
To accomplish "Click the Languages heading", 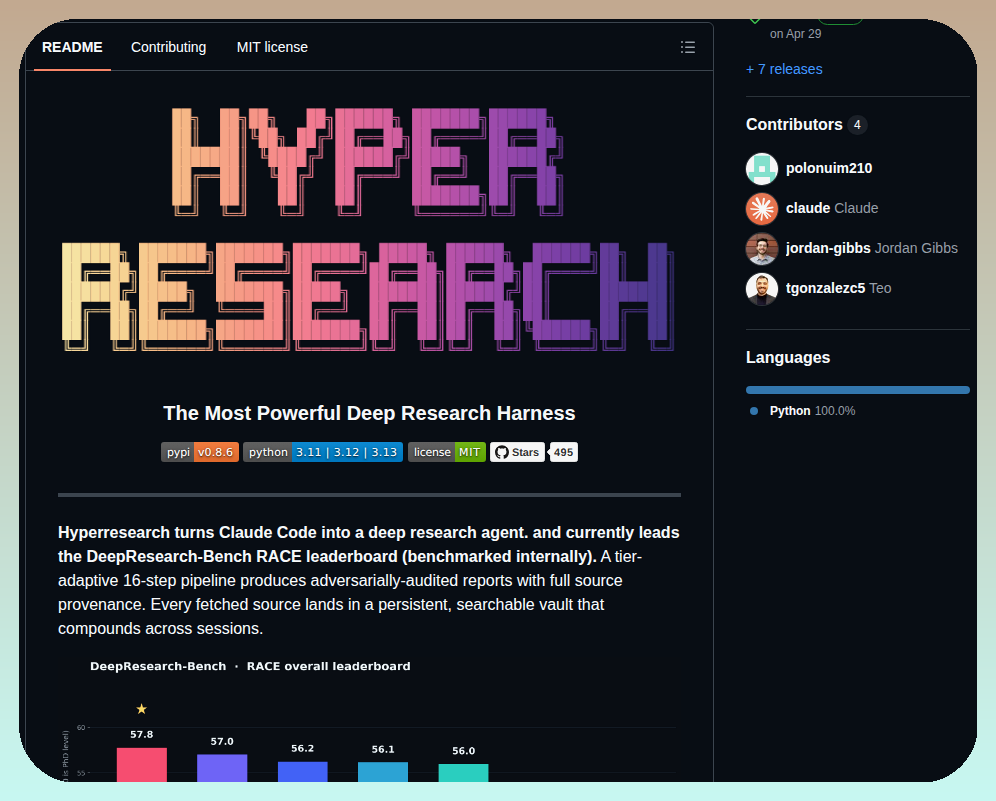I will [x=788, y=358].
